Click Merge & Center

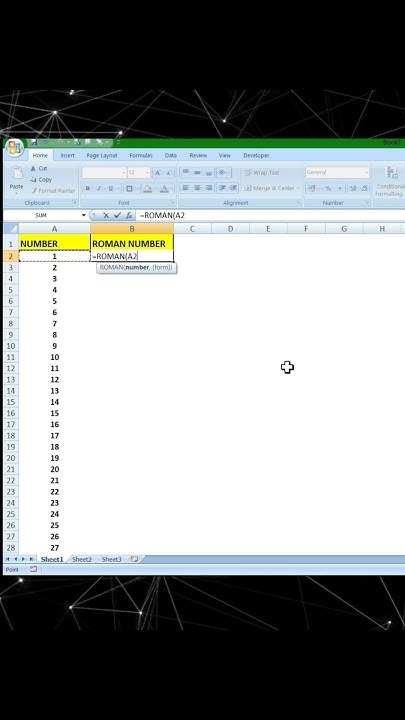269,188
